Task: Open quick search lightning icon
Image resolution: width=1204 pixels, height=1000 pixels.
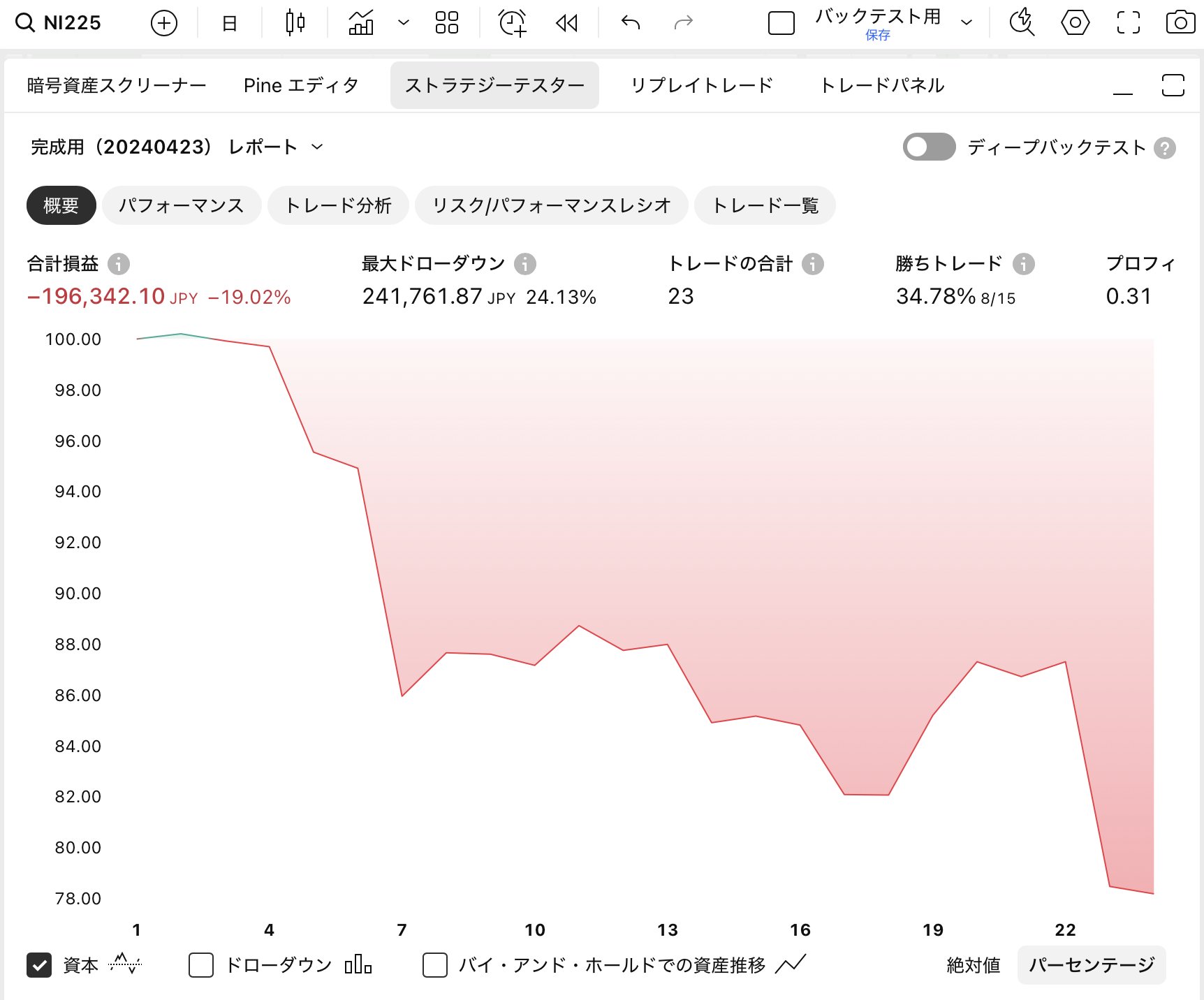Action: point(1022,23)
